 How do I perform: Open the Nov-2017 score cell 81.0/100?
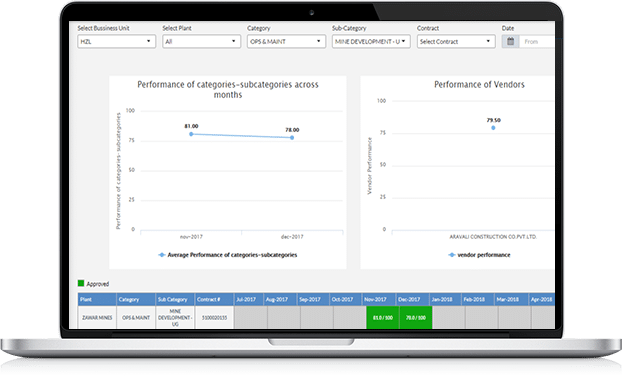click(383, 317)
